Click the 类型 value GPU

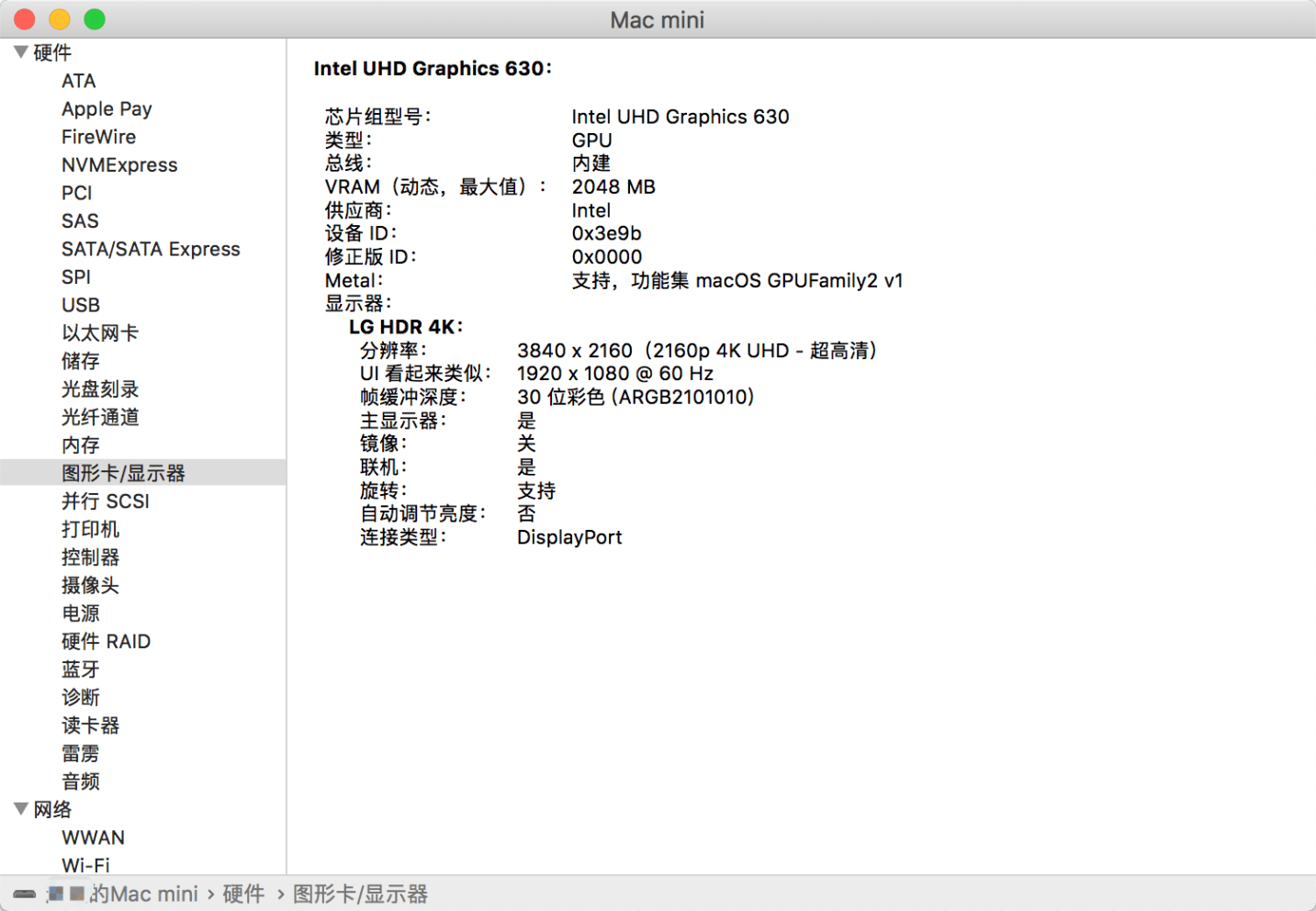[x=591, y=141]
